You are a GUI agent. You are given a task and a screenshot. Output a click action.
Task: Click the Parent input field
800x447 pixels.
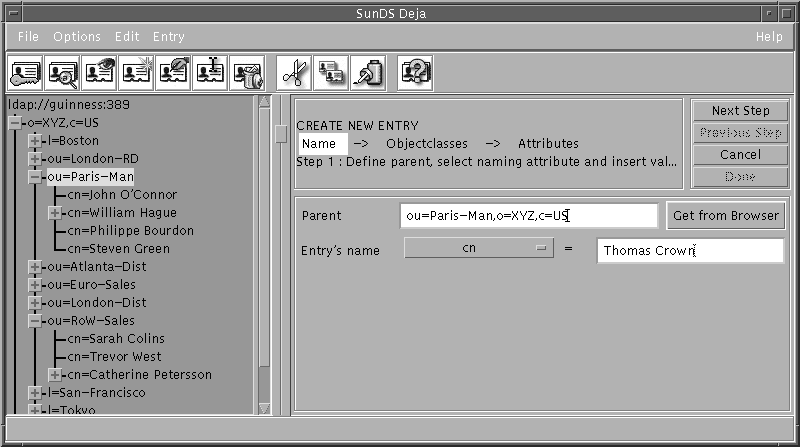coord(529,215)
